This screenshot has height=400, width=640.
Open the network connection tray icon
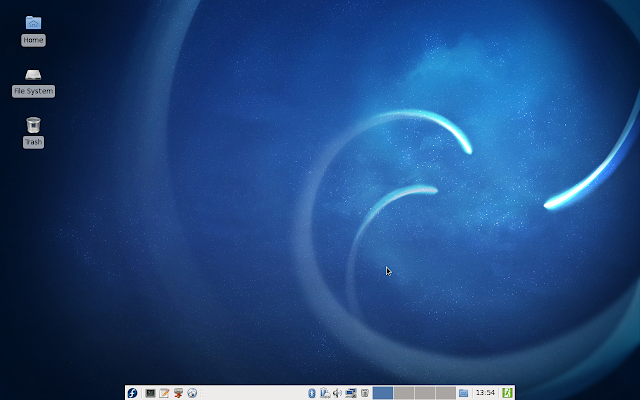[351, 393]
